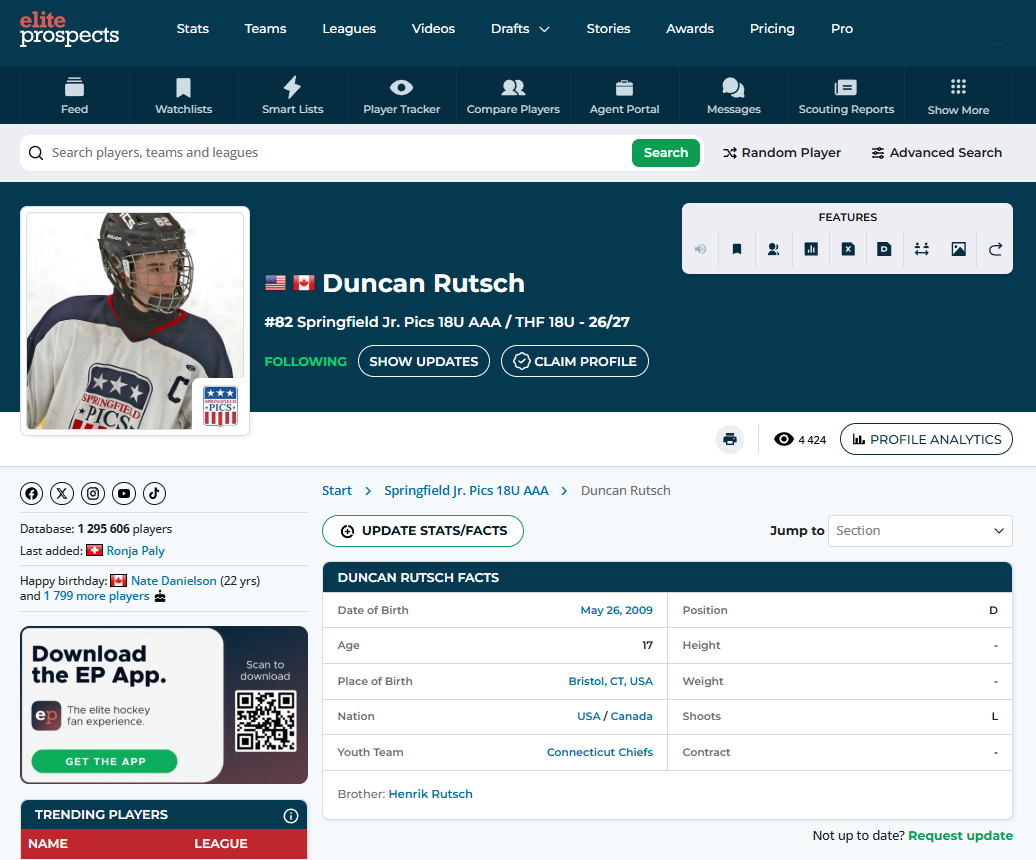Open 1 799 more players link

[x=96, y=596]
